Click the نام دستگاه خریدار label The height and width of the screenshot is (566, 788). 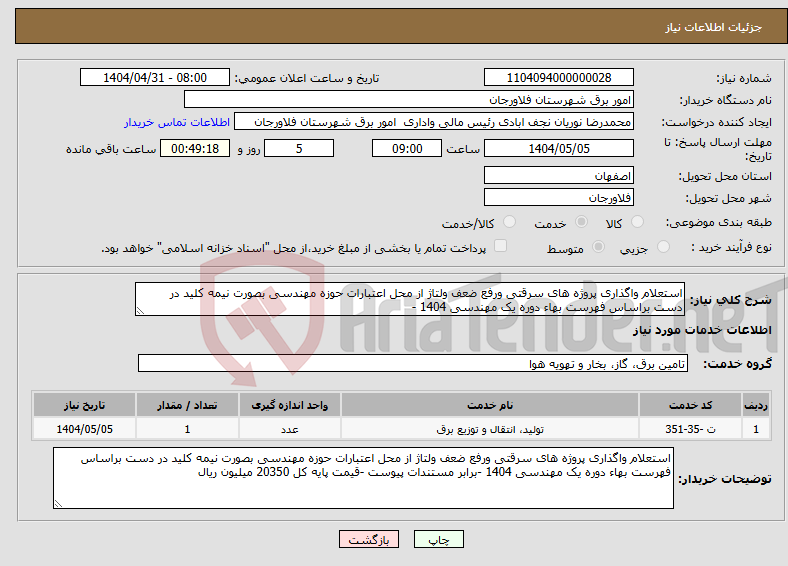[x=726, y=101]
